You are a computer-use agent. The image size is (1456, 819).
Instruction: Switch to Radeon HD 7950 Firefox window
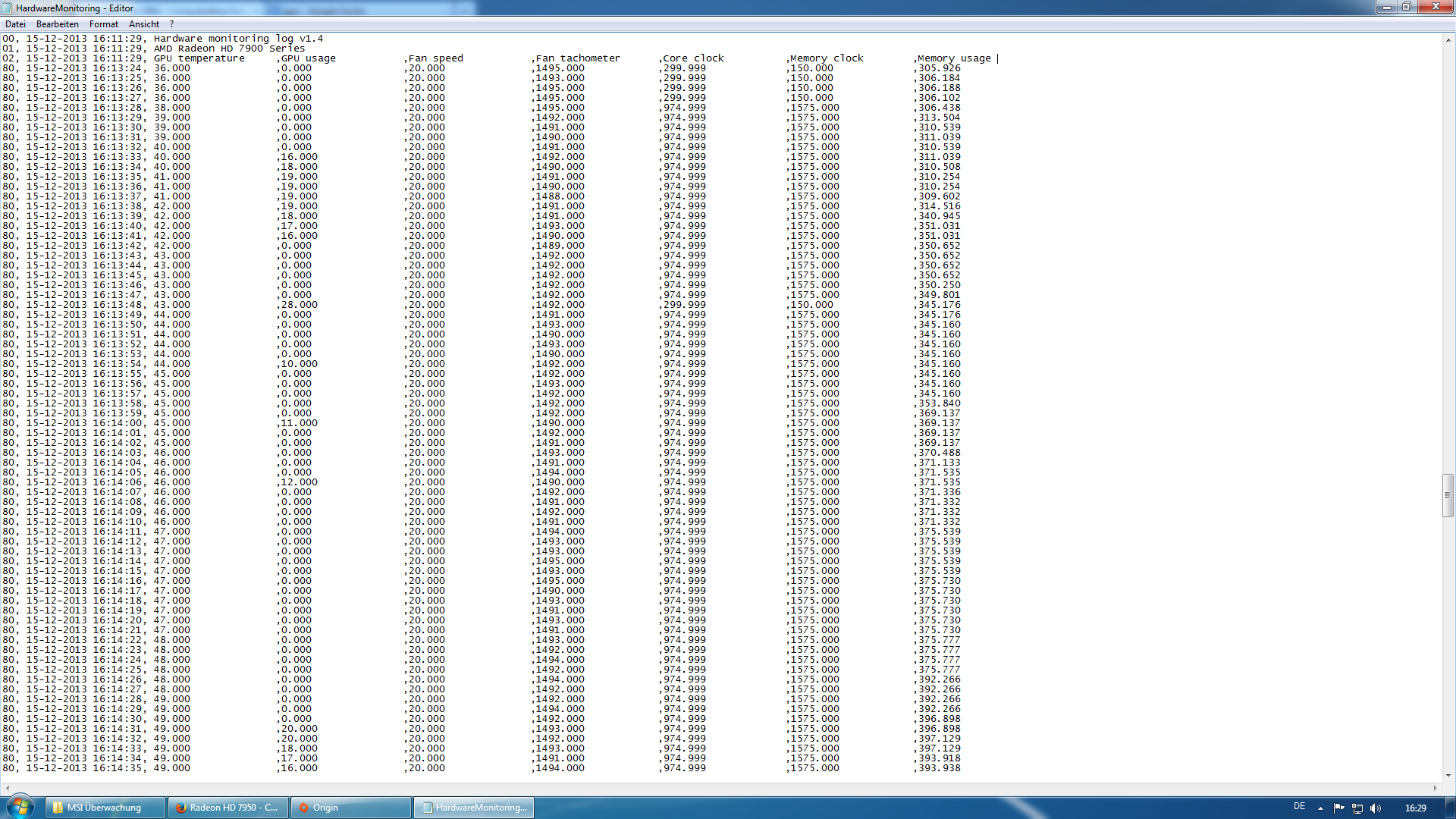[227, 808]
